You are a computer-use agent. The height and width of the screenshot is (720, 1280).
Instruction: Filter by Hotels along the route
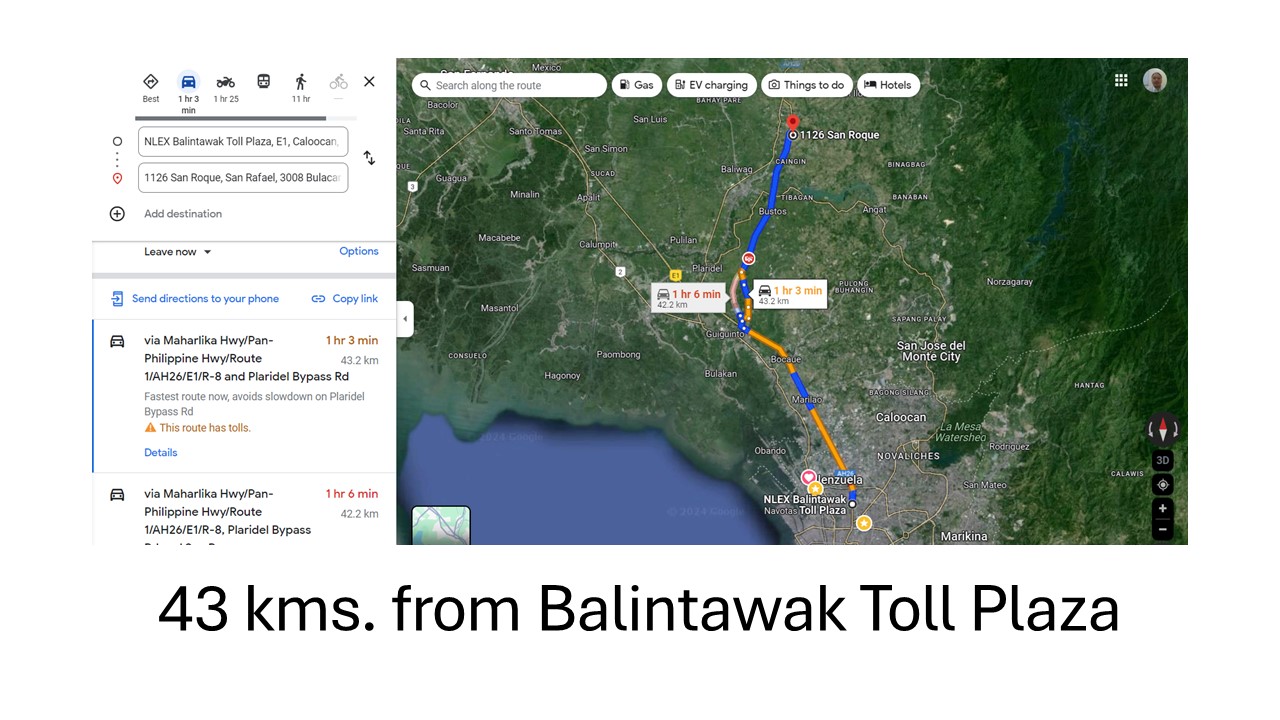click(x=887, y=85)
